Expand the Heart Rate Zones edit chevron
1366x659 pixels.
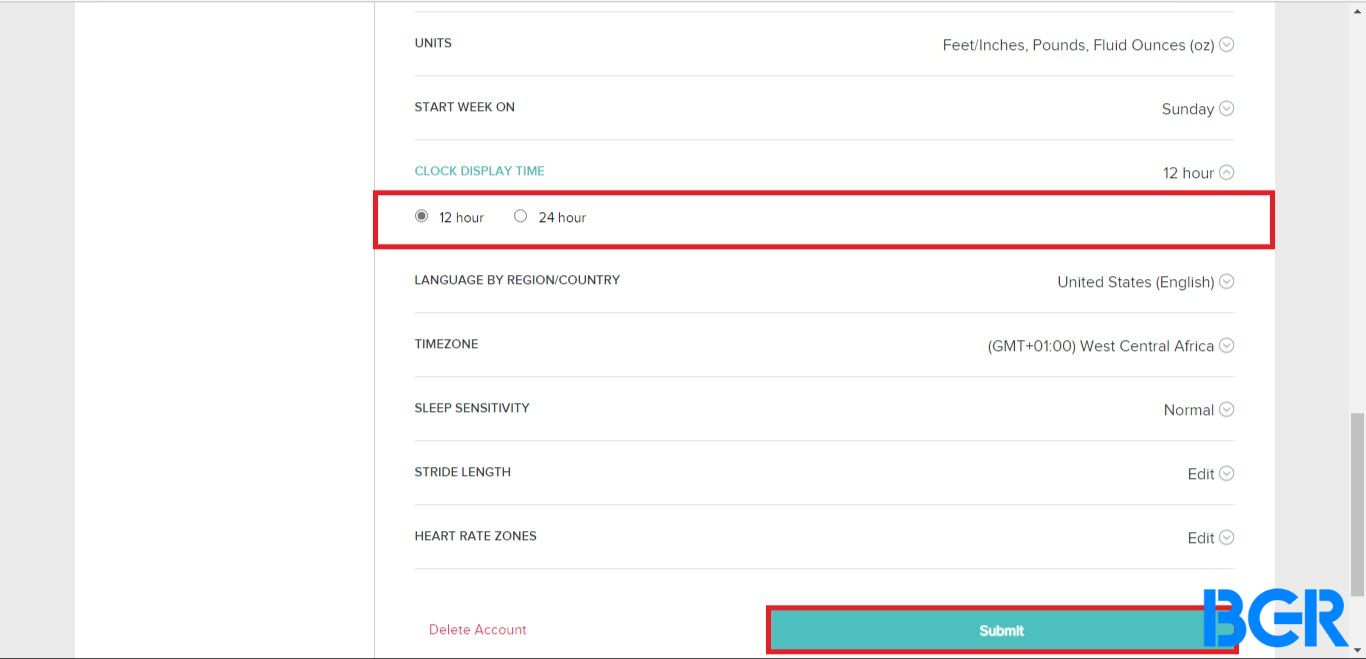pos(1227,537)
